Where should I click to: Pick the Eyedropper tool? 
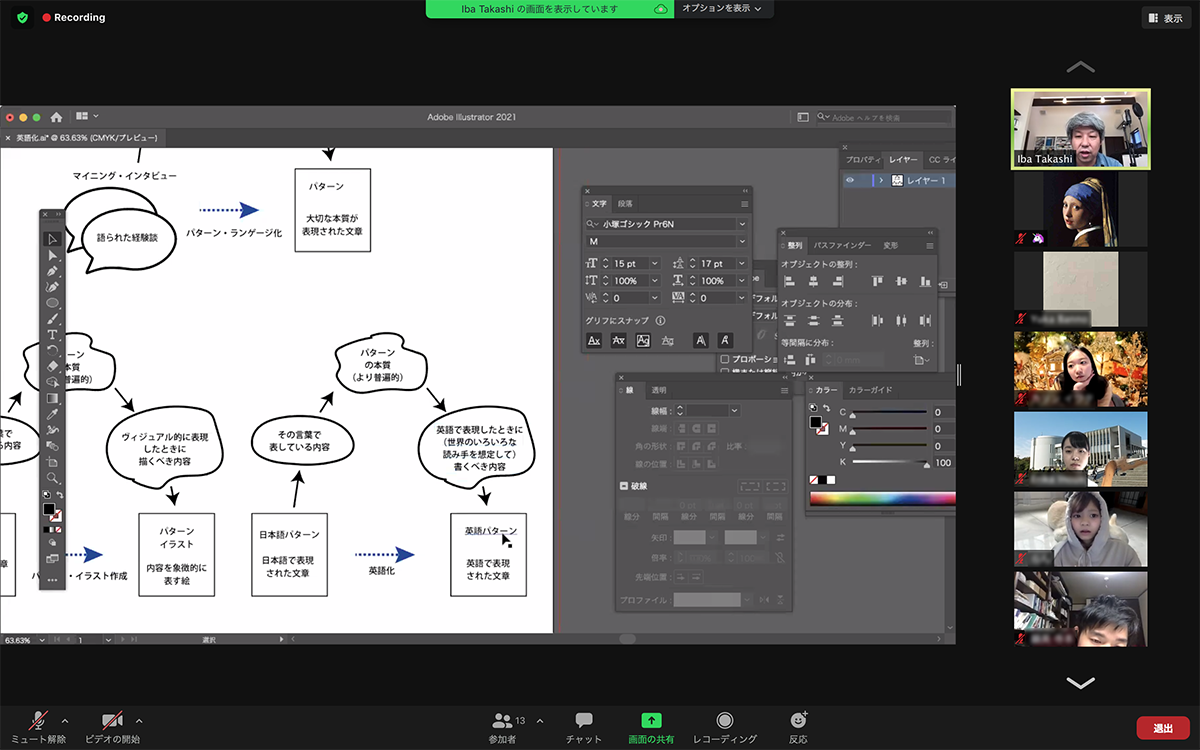pyautogui.click(x=53, y=413)
